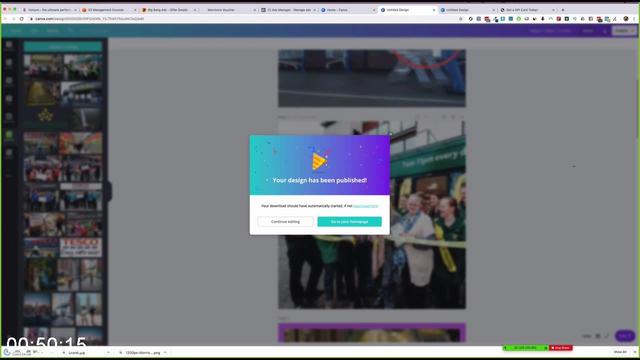
Task: Click the browser Back arrow
Action: [x=6, y=19]
